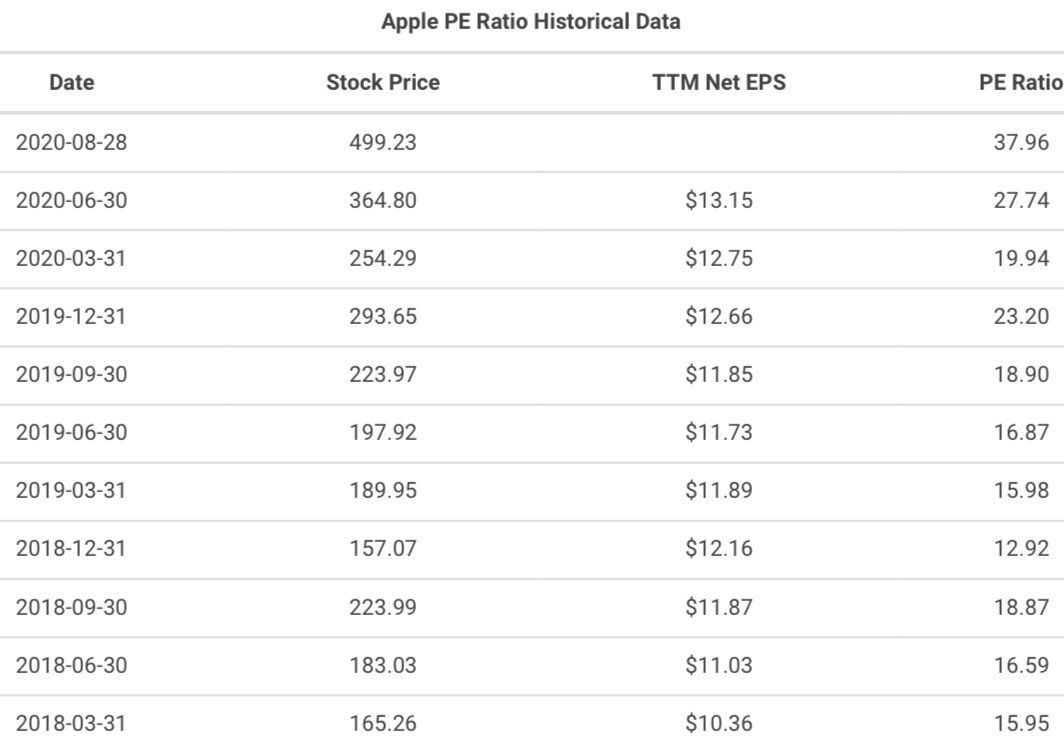This screenshot has width=1064, height=744.
Task: Click the 254.29 stock price cell
Action: pyautogui.click(x=383, y=259)
